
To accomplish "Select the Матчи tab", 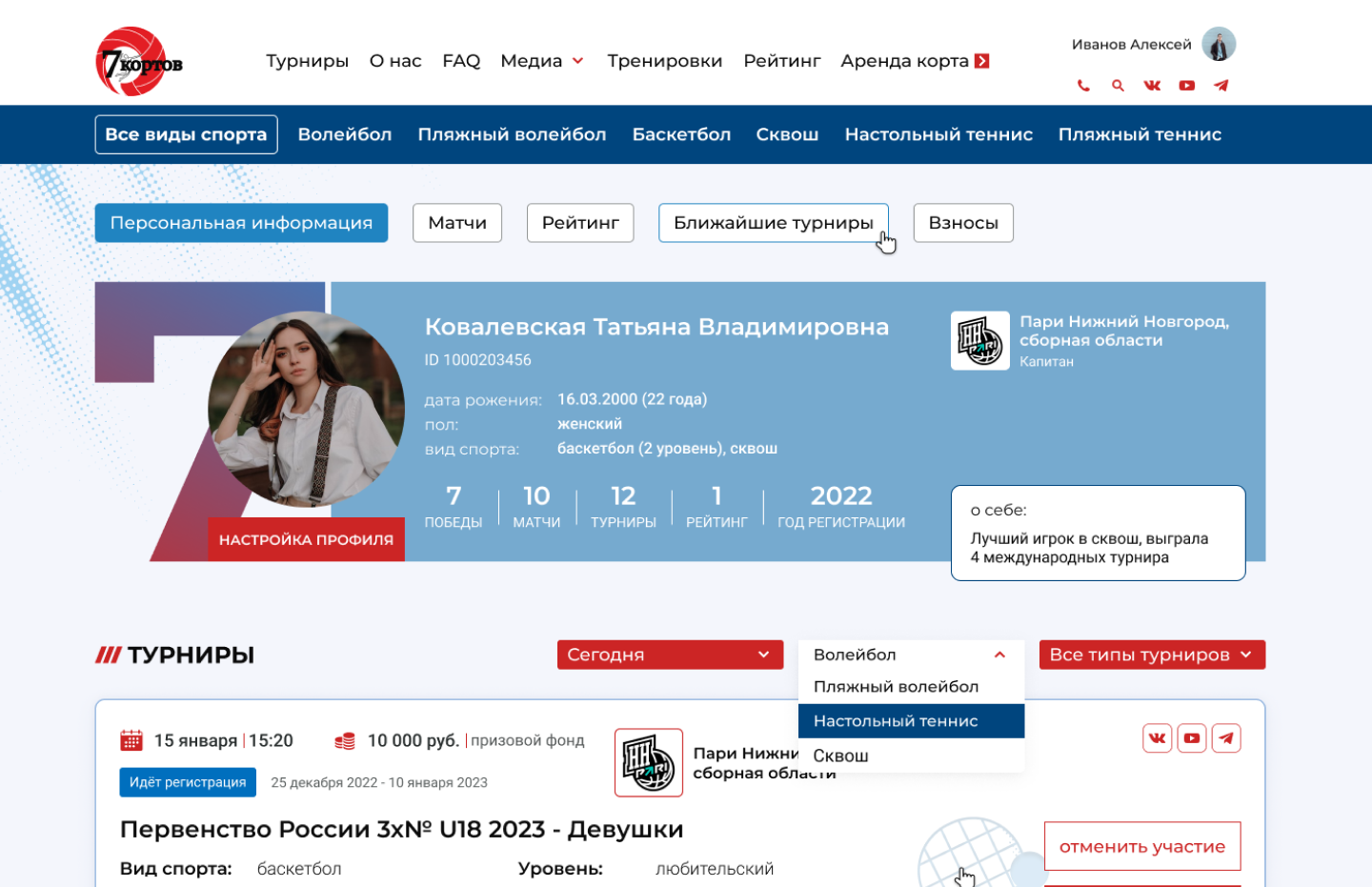I will click(456, 222).
